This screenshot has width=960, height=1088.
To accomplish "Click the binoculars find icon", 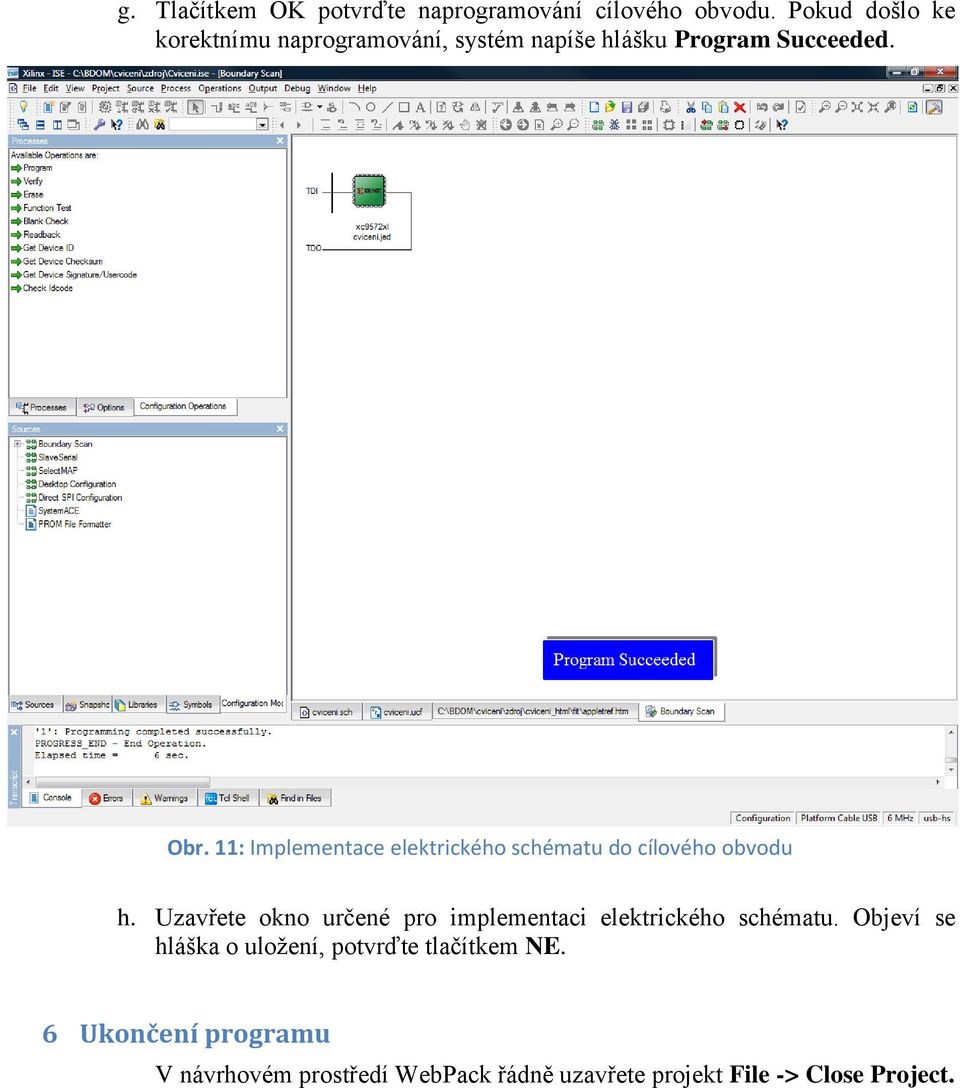I will (143, 125).
